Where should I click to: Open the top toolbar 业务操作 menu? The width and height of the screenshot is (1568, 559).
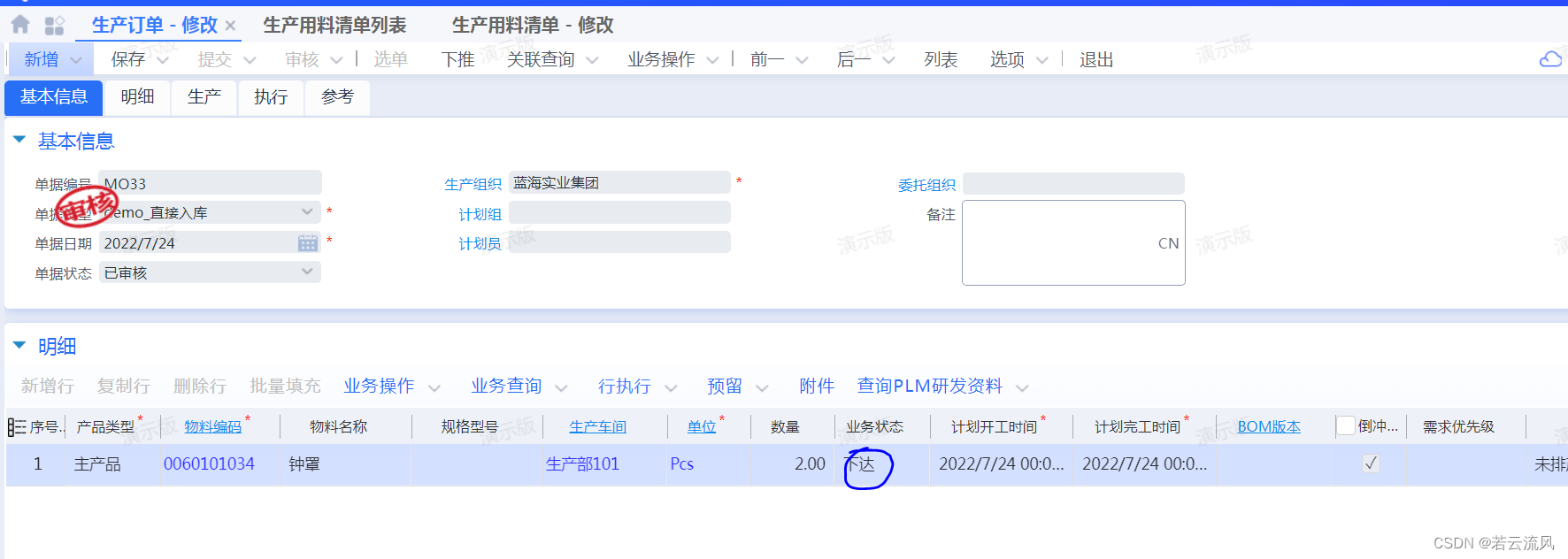(x=673, y=59)
